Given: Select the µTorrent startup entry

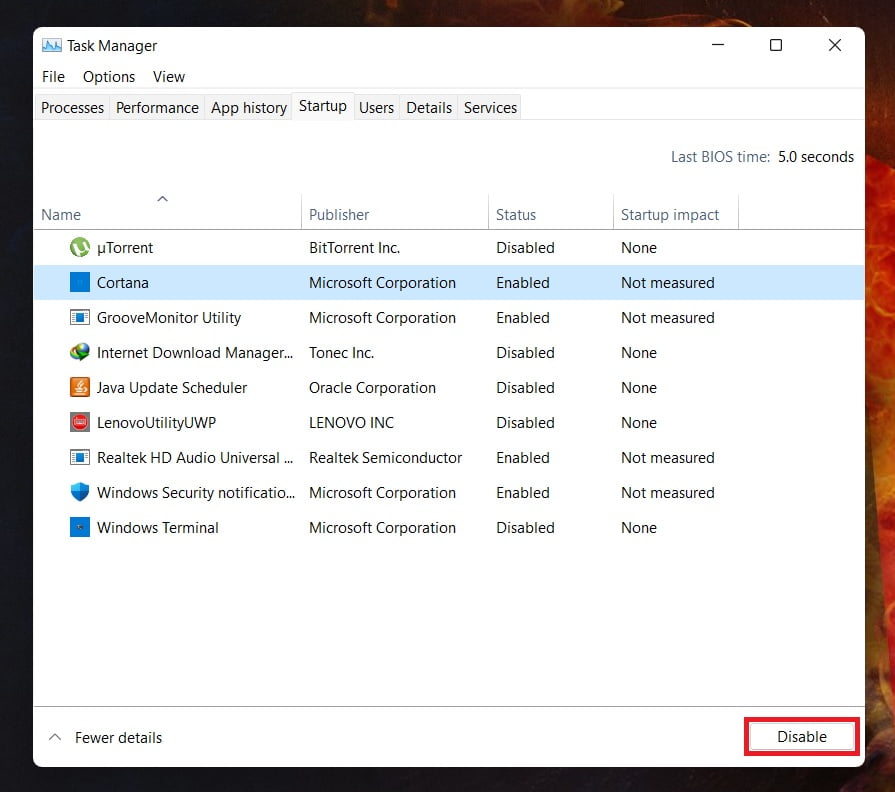Looking at the screenshot, I should tap(124, 248).
